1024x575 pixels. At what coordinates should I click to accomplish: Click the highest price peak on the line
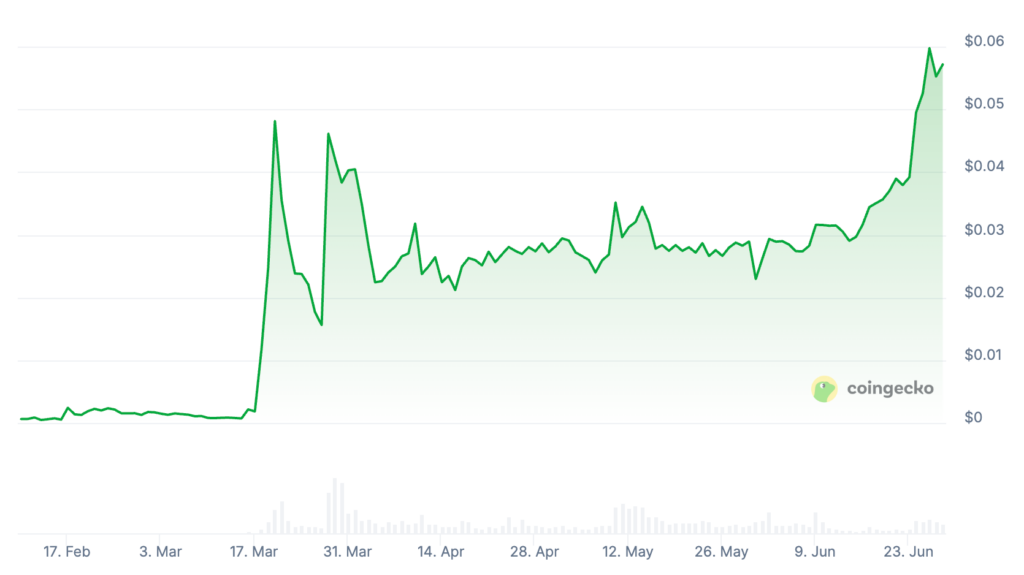pyautogui.click(x=930, y=48)
